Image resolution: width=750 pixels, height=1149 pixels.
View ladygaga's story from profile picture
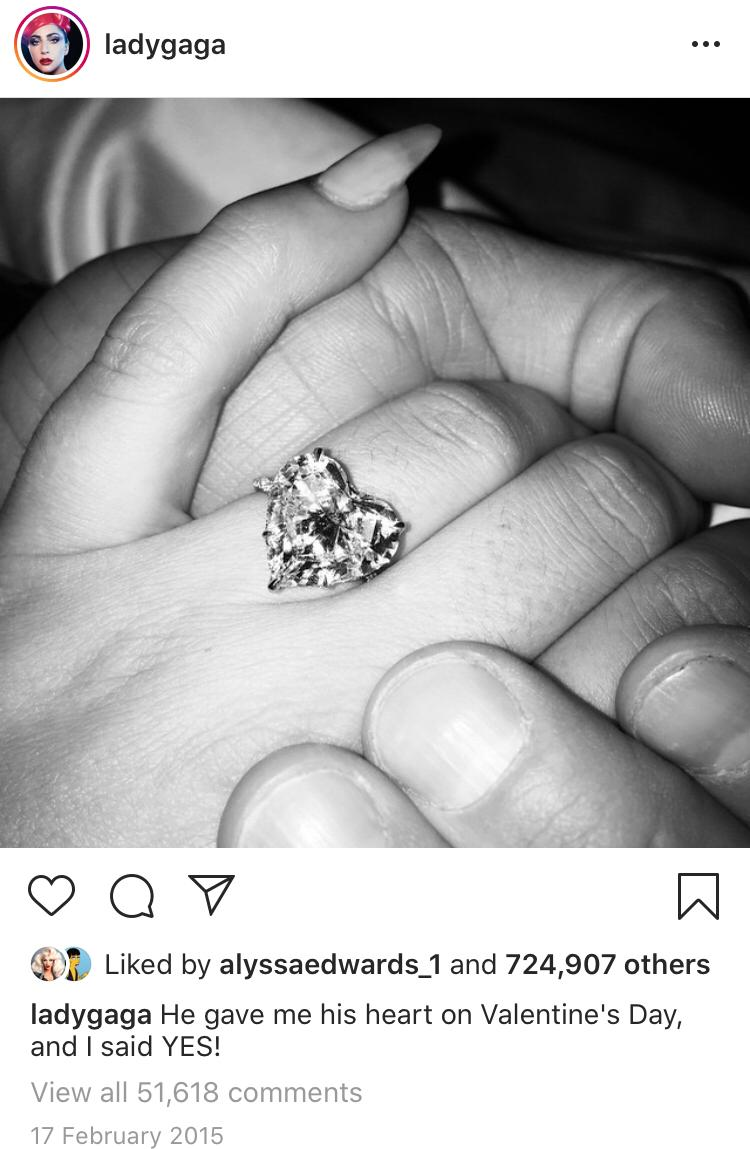[52, 44]
